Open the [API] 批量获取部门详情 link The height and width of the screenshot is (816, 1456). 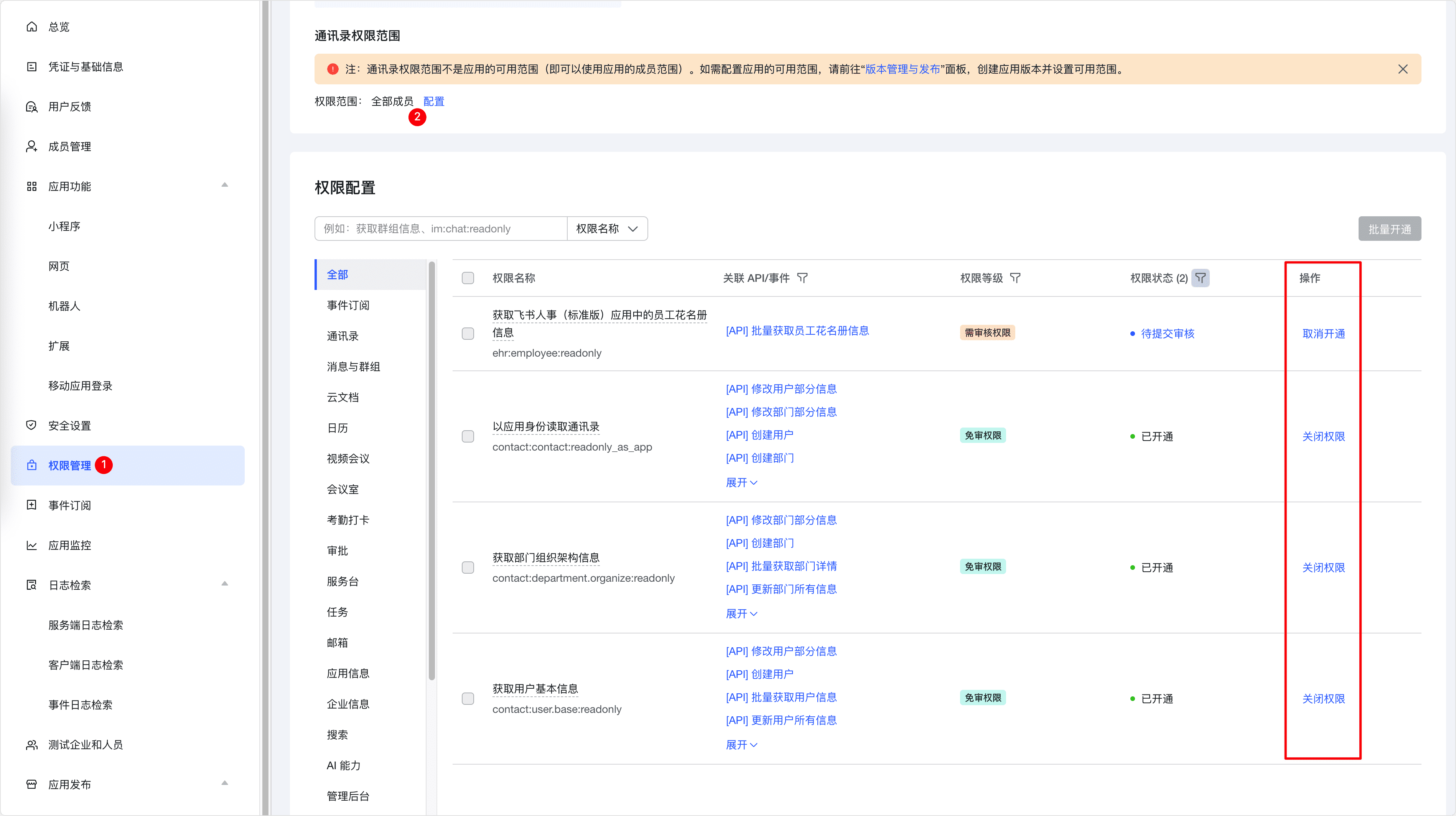782,566
